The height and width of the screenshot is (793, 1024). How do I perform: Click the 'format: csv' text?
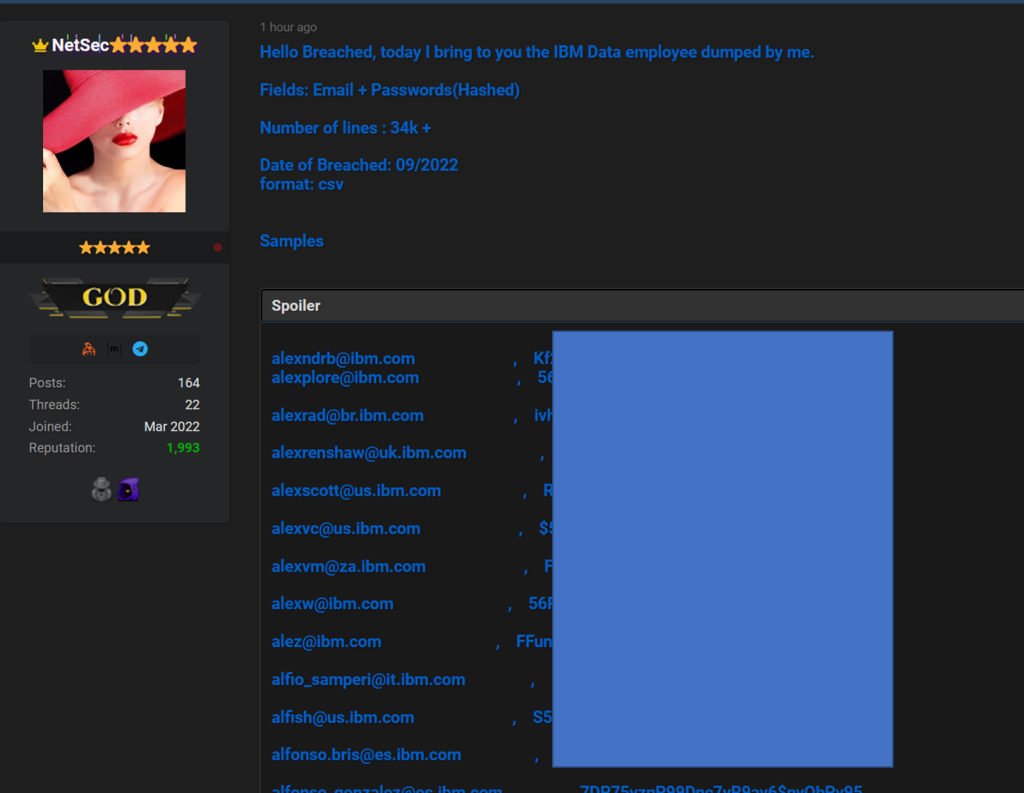click(x=302, y=184)
